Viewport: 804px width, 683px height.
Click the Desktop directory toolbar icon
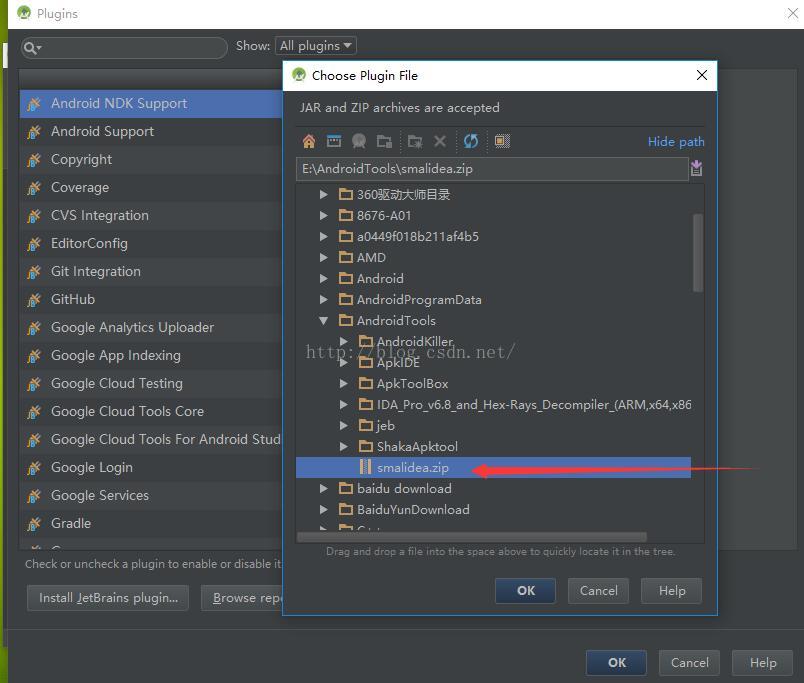click(334, 141)
